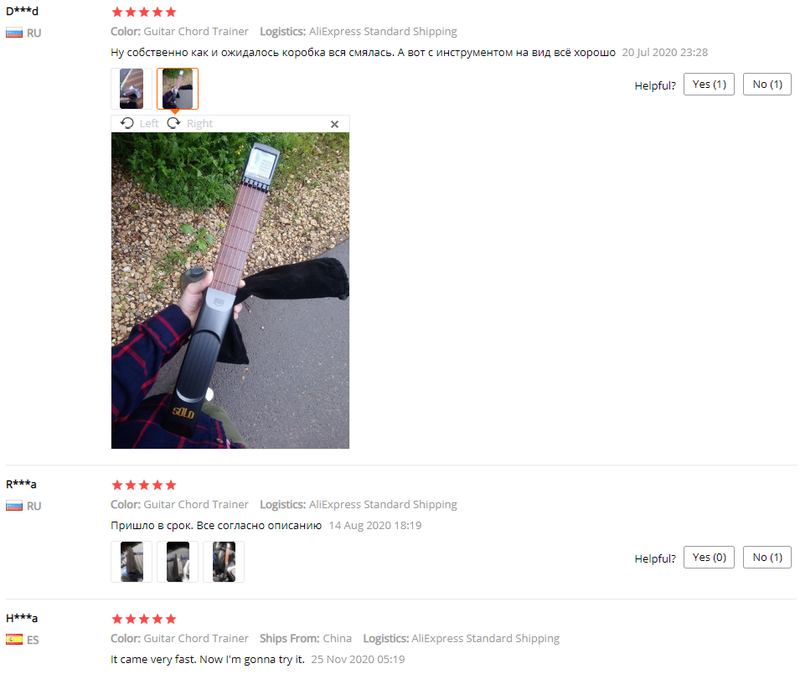800x679 pixels.
Task: Click the Russian flag beside R***a
Action: pos(14,506)
